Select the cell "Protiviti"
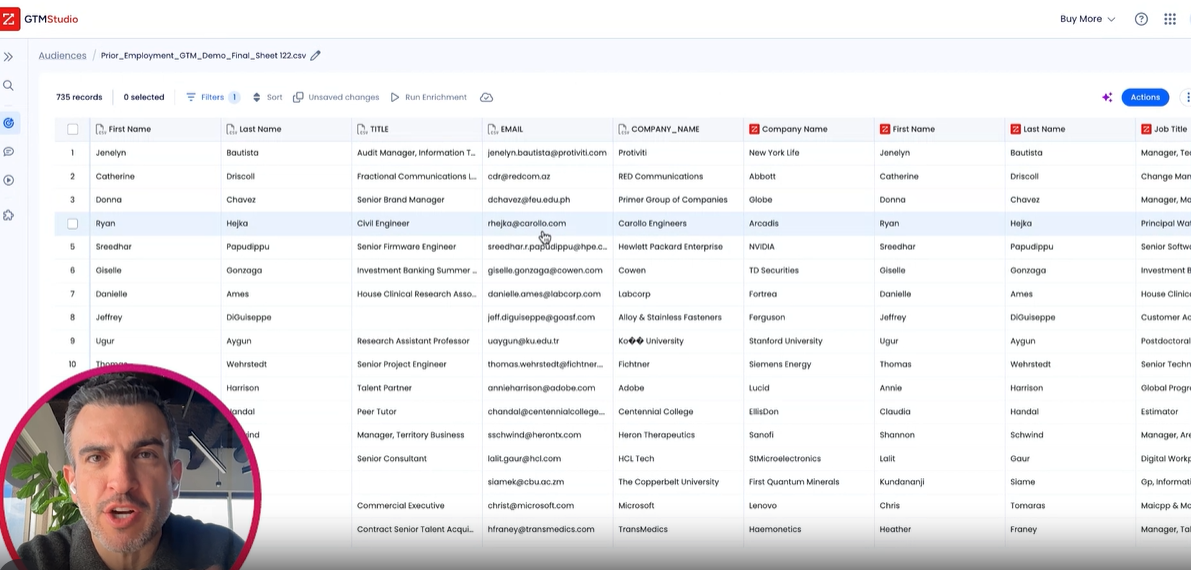Screen dimensions: 1191x570 coord(678,153)
